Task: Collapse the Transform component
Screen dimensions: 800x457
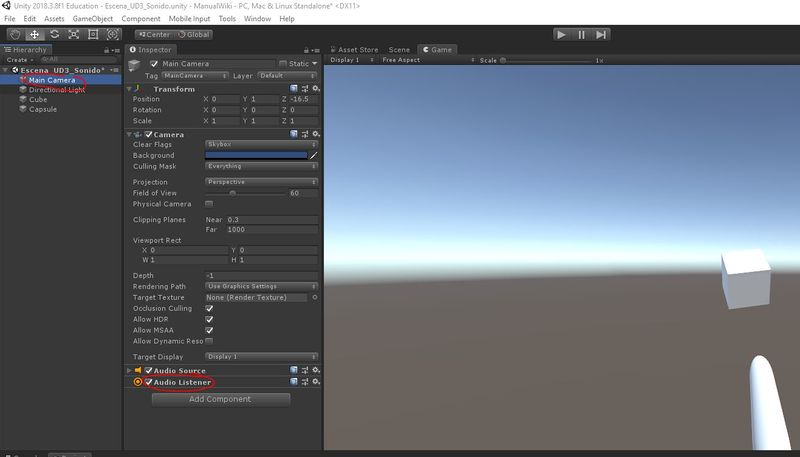Action: tap(129, 89)
